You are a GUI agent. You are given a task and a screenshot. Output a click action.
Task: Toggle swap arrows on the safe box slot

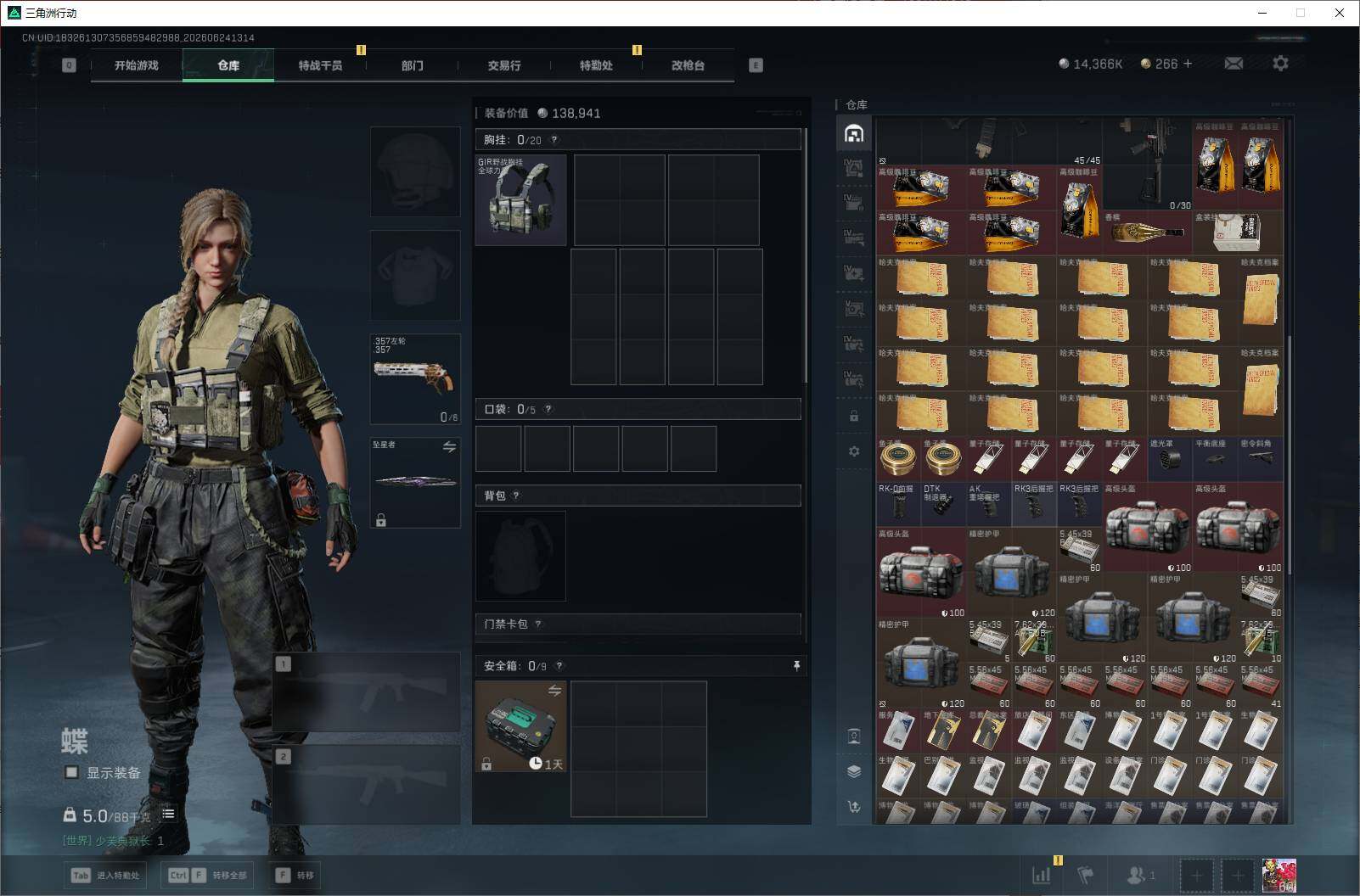pyautogui.click(x=554, y=690)
